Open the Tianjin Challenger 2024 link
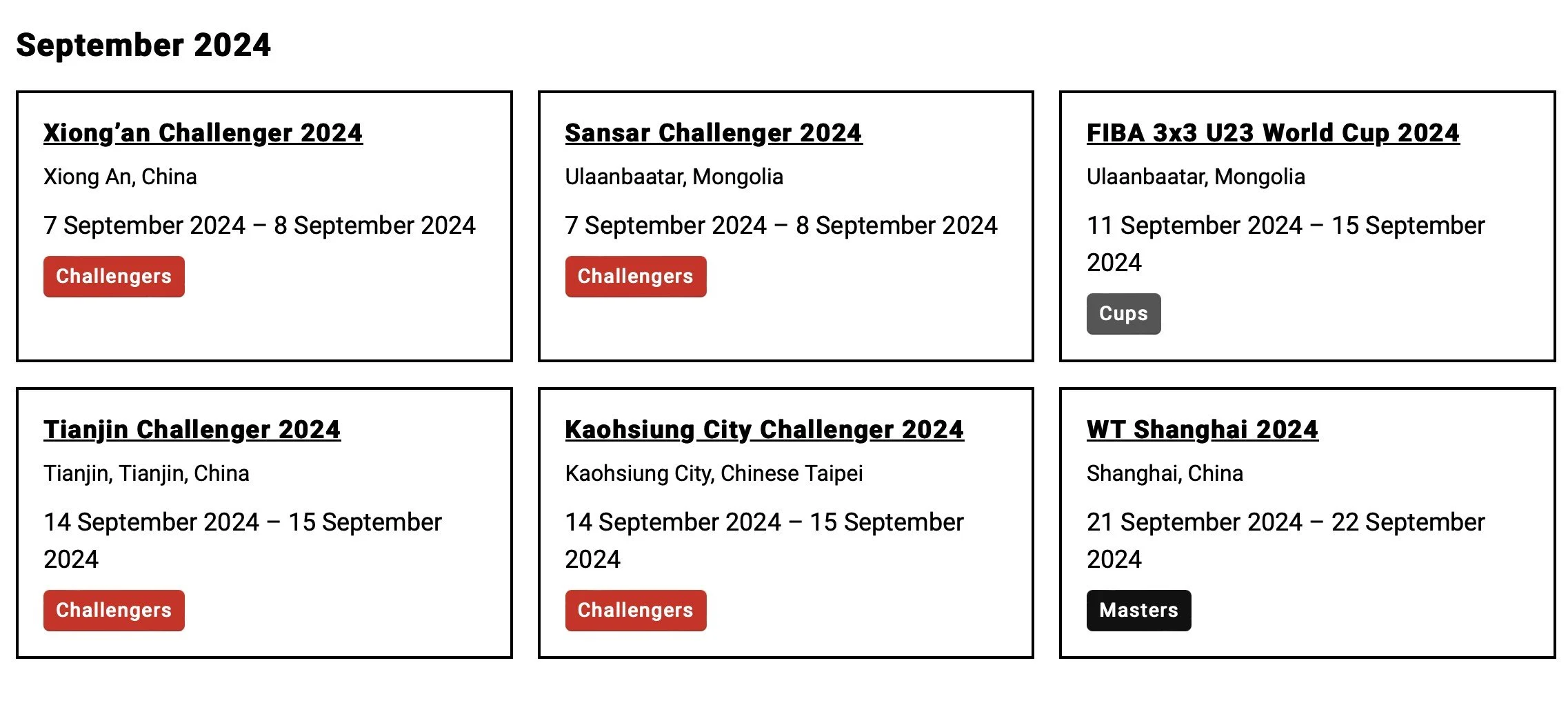 (x=192, y=430)
